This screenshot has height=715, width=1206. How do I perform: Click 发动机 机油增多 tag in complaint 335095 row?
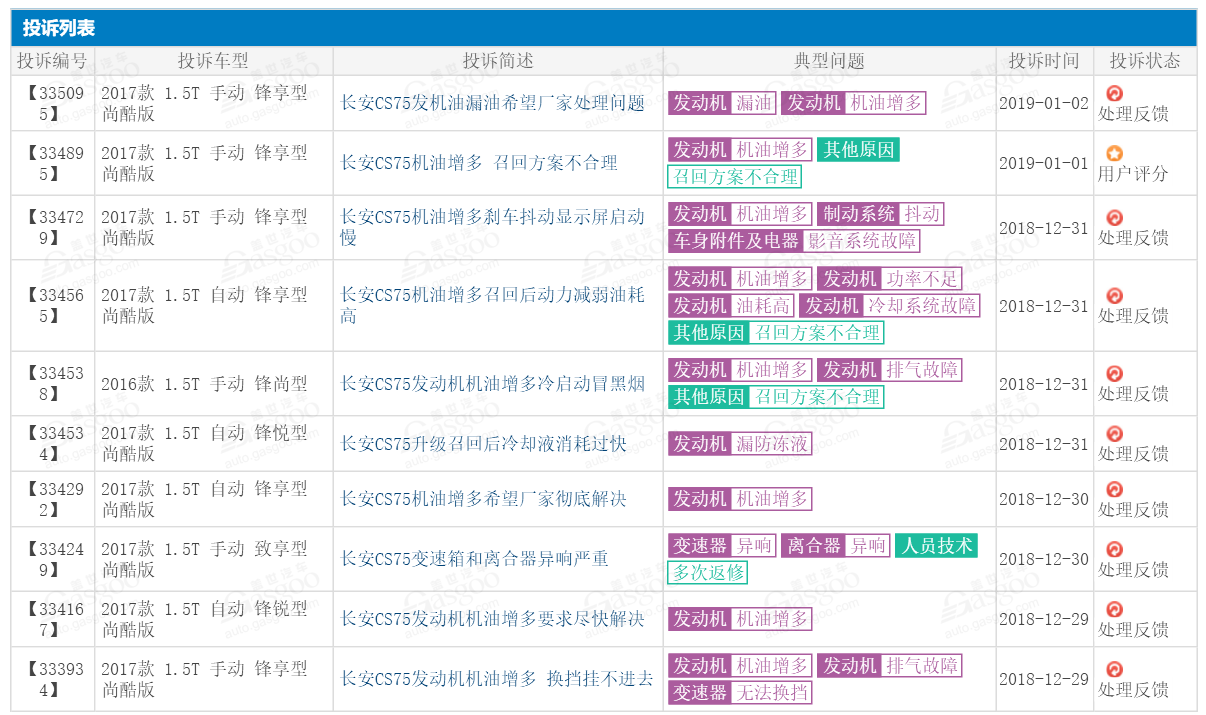tap(854, 103)
